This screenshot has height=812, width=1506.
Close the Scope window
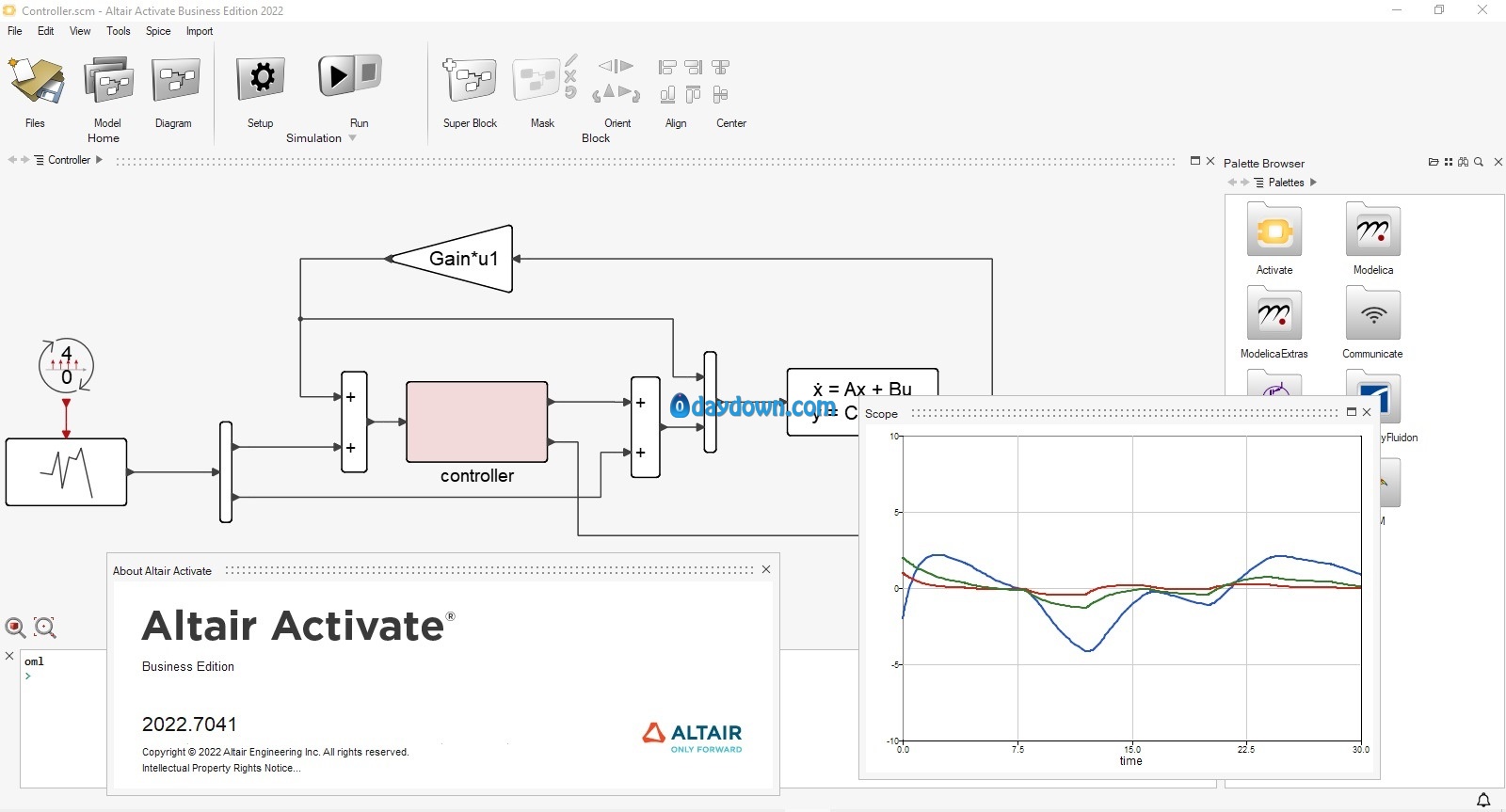point(1367,412)
